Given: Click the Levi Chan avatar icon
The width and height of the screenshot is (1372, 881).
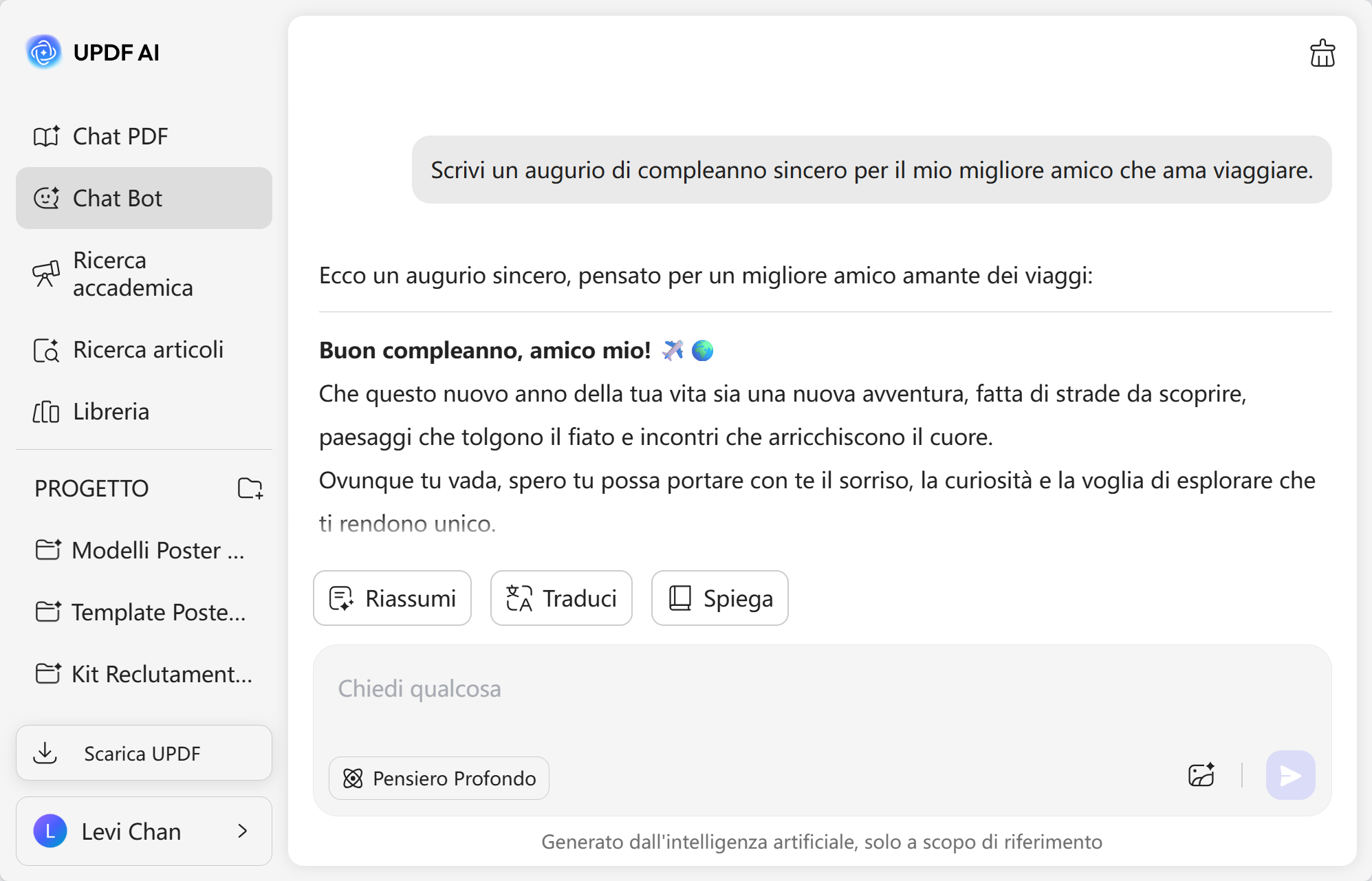Looking at the screenshot, I should (50, 831).
